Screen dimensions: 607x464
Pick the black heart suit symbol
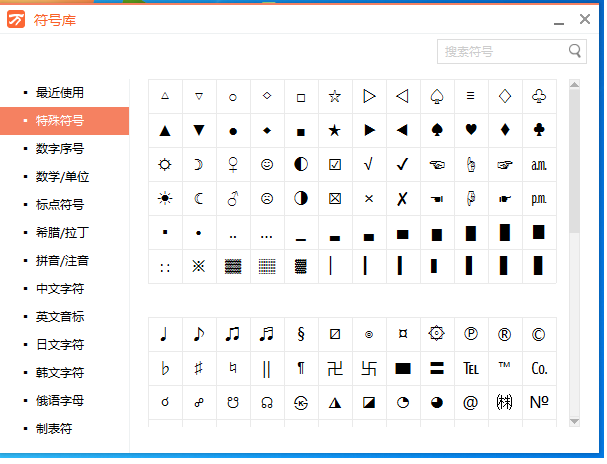pyautogui.click(x=471, y=130)
